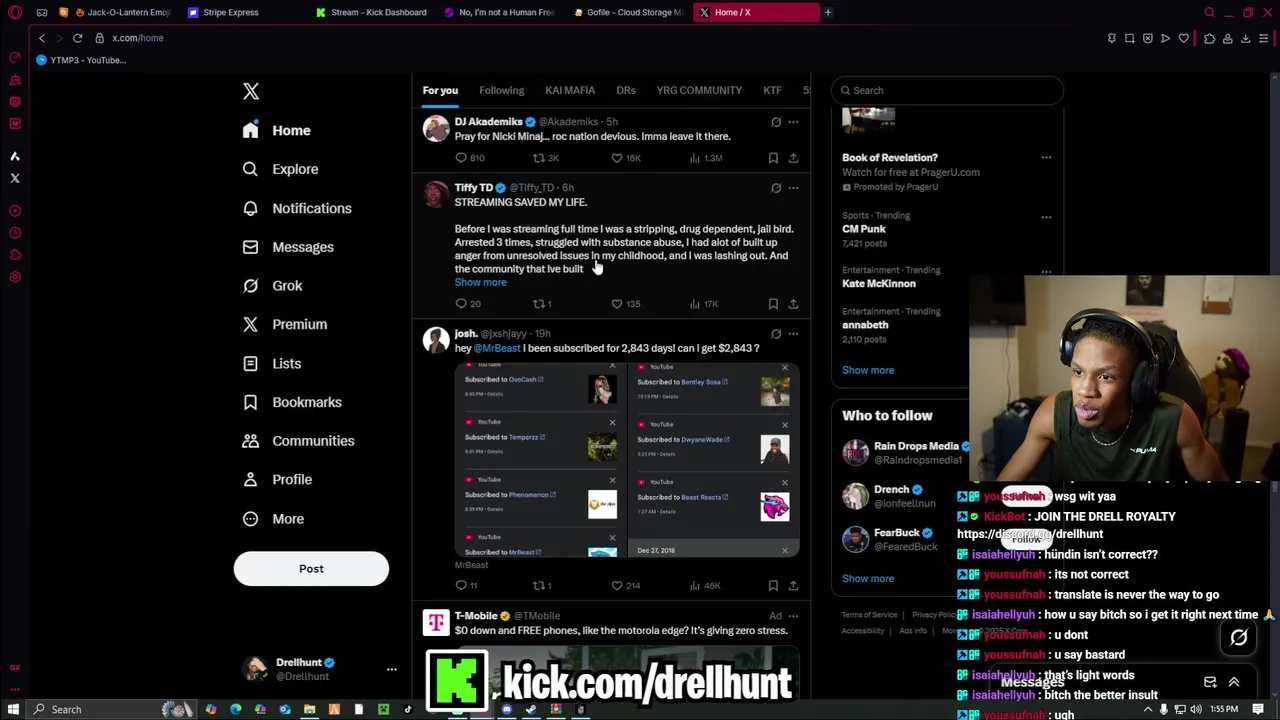The width and height of the screenshot is (1280, 720).
Task: Show more Who to follow suggestions
Action: 868,579
